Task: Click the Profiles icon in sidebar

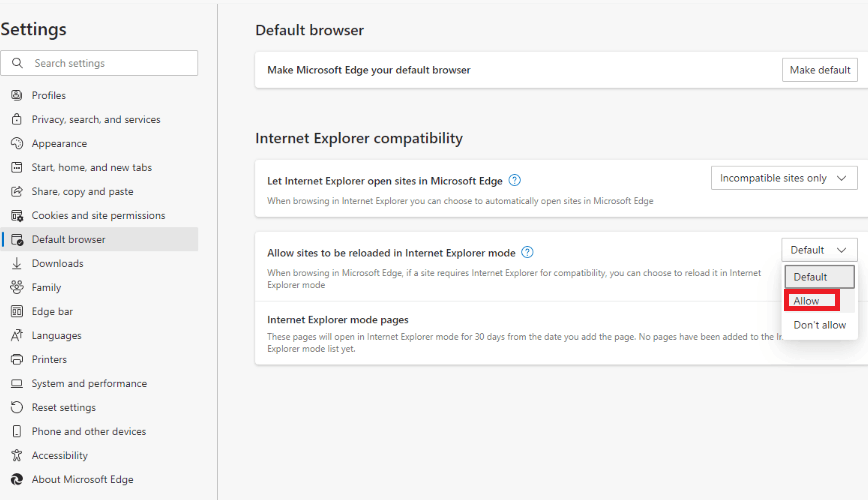Action: [16, 96]
